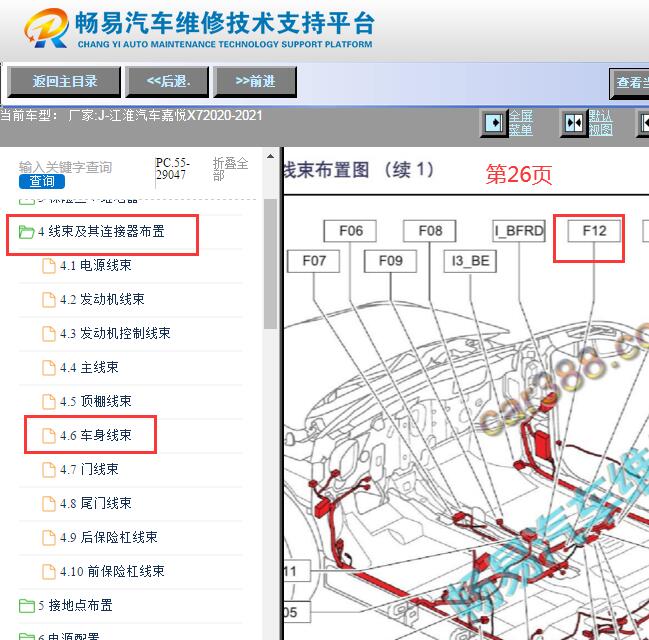Image resolution: width=649 pixels, height=640 pixels.
Task: Go forward with the >>前进 button
Action: (x=255, y=82)
